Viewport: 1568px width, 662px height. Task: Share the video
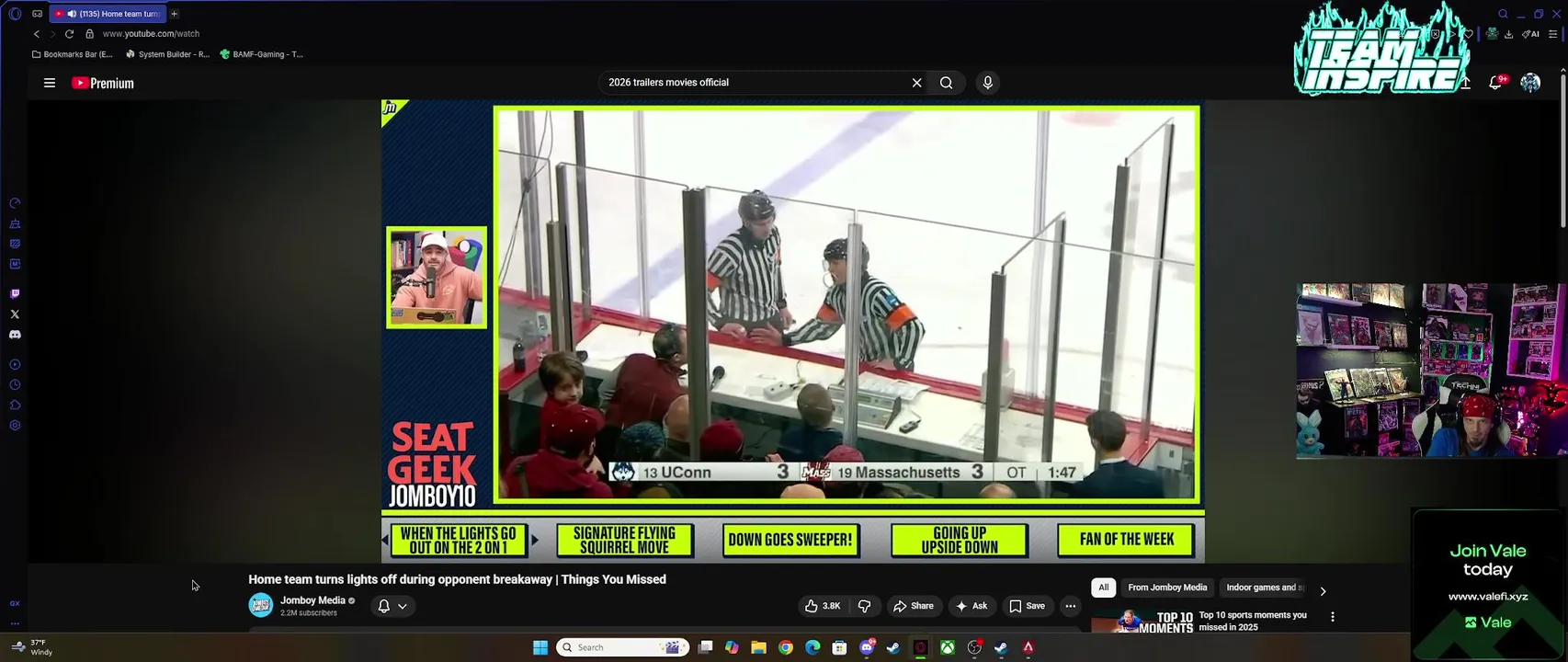[x=913, y=606]
